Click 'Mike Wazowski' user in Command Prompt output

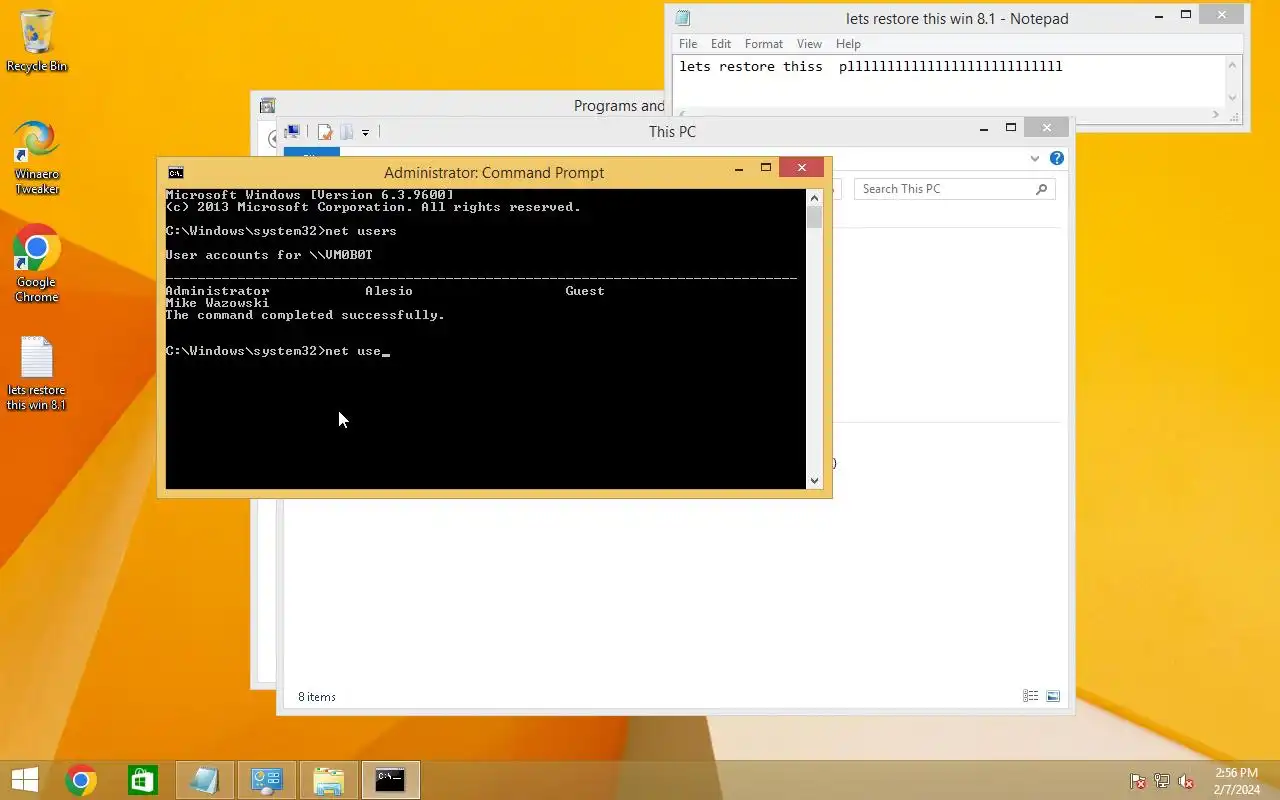217,303
